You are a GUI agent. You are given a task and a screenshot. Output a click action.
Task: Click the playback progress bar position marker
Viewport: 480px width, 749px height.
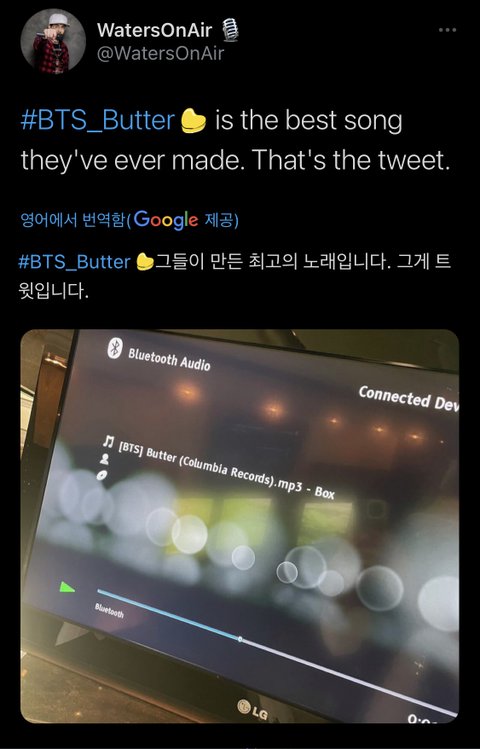pos(240,639)
